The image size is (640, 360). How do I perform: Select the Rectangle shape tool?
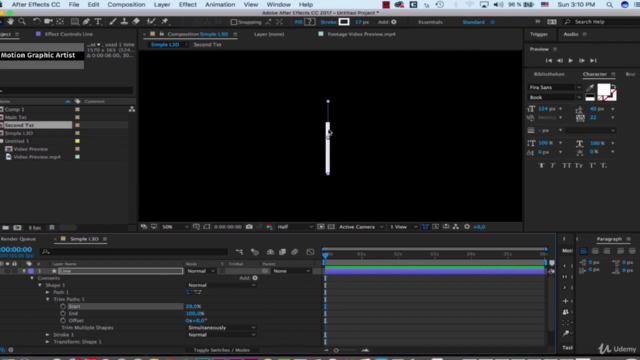(75, 22)
